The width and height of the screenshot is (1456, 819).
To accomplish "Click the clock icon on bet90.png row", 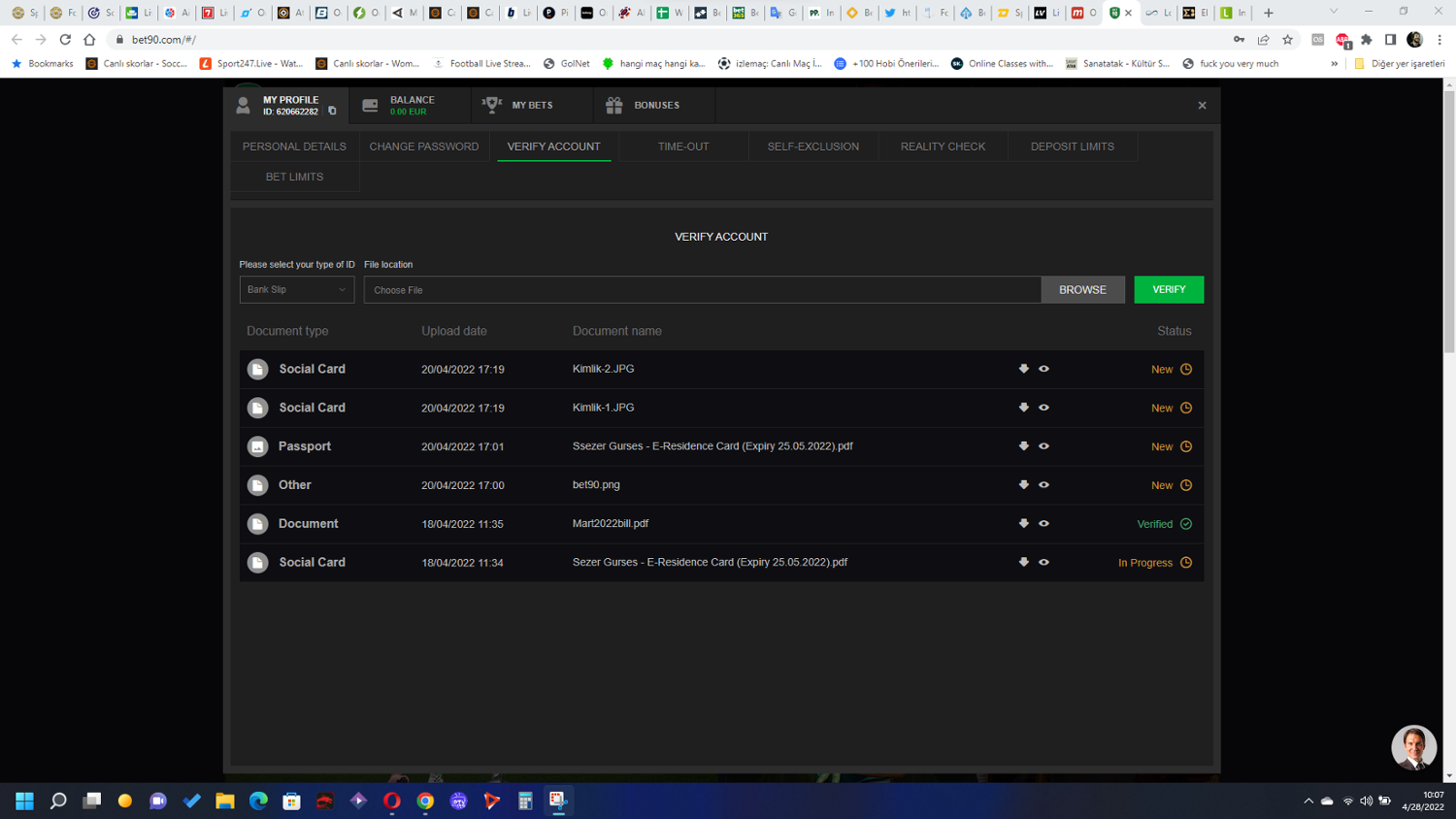I will tap(1185, 485).
